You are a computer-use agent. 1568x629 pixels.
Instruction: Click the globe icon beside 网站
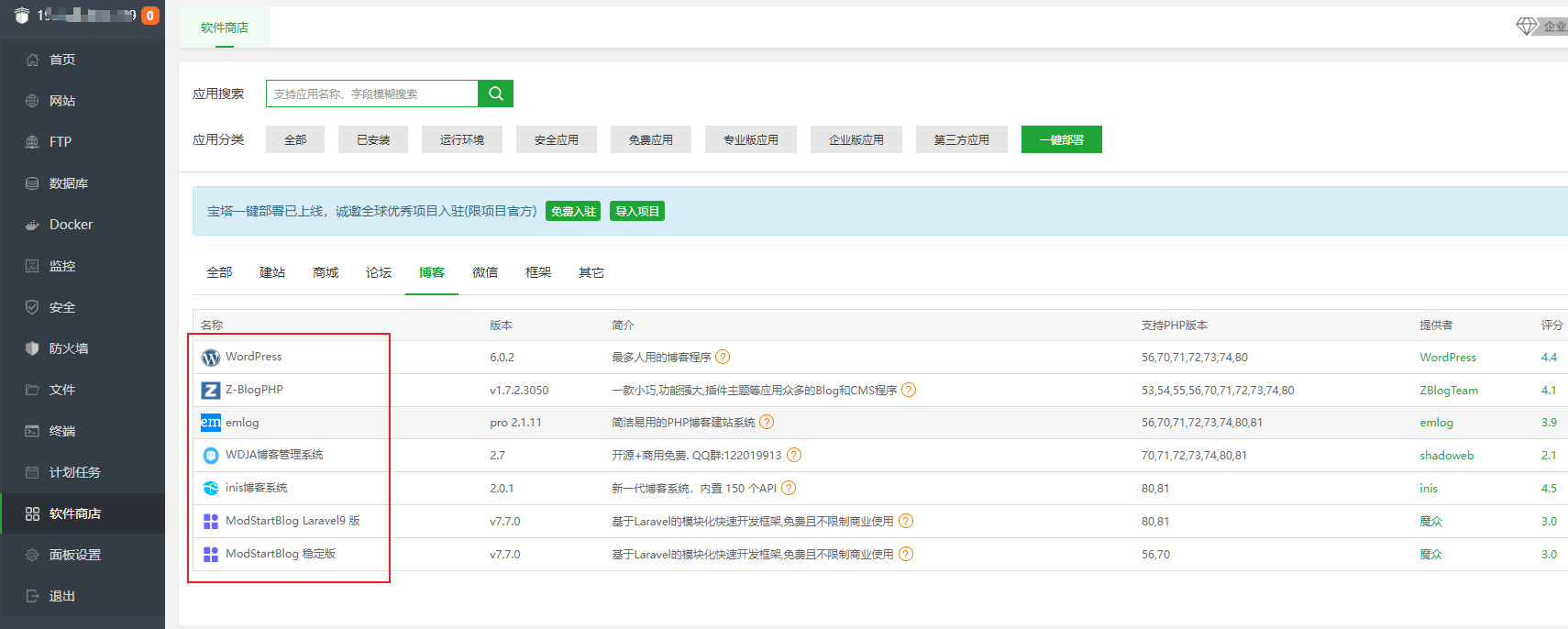[x=32, y=101]
